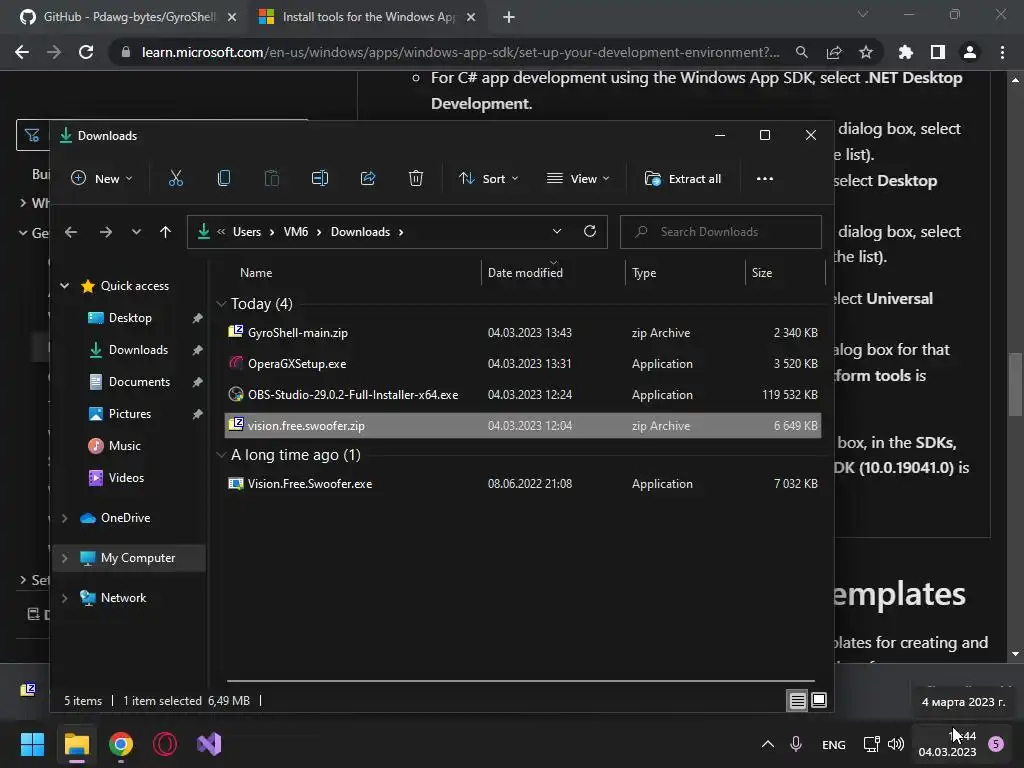Select Documents in Quick access
Screen dimensions: 1024x768
coord(139,382)
